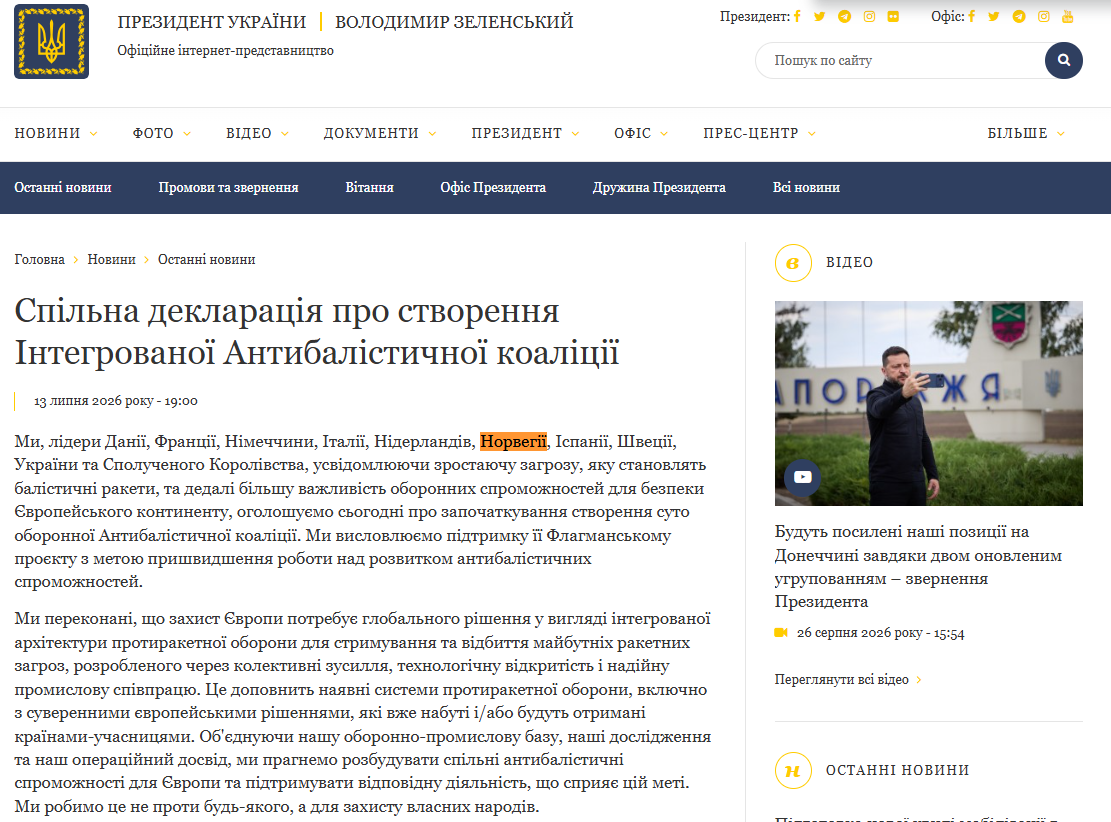Screen dimensions: 1111x822
Task: Expand the Президент menu chevron
Action: coord(575,134)
